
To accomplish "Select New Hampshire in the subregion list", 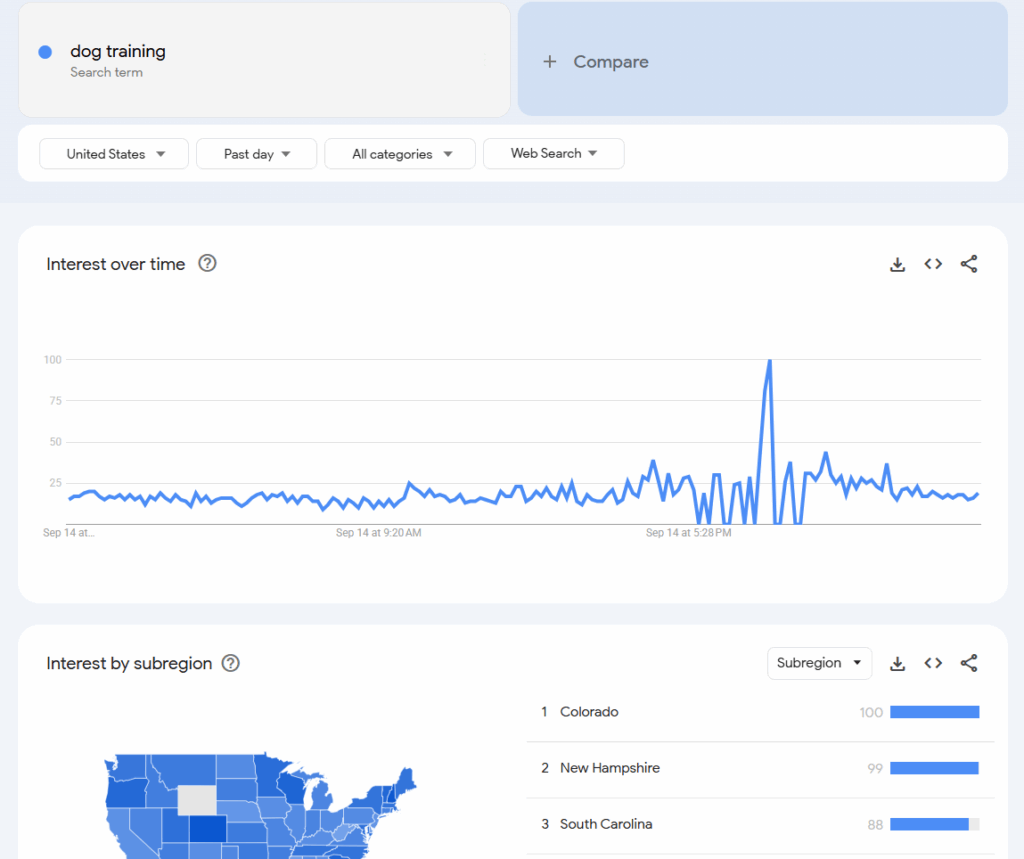I will point(609,768).
